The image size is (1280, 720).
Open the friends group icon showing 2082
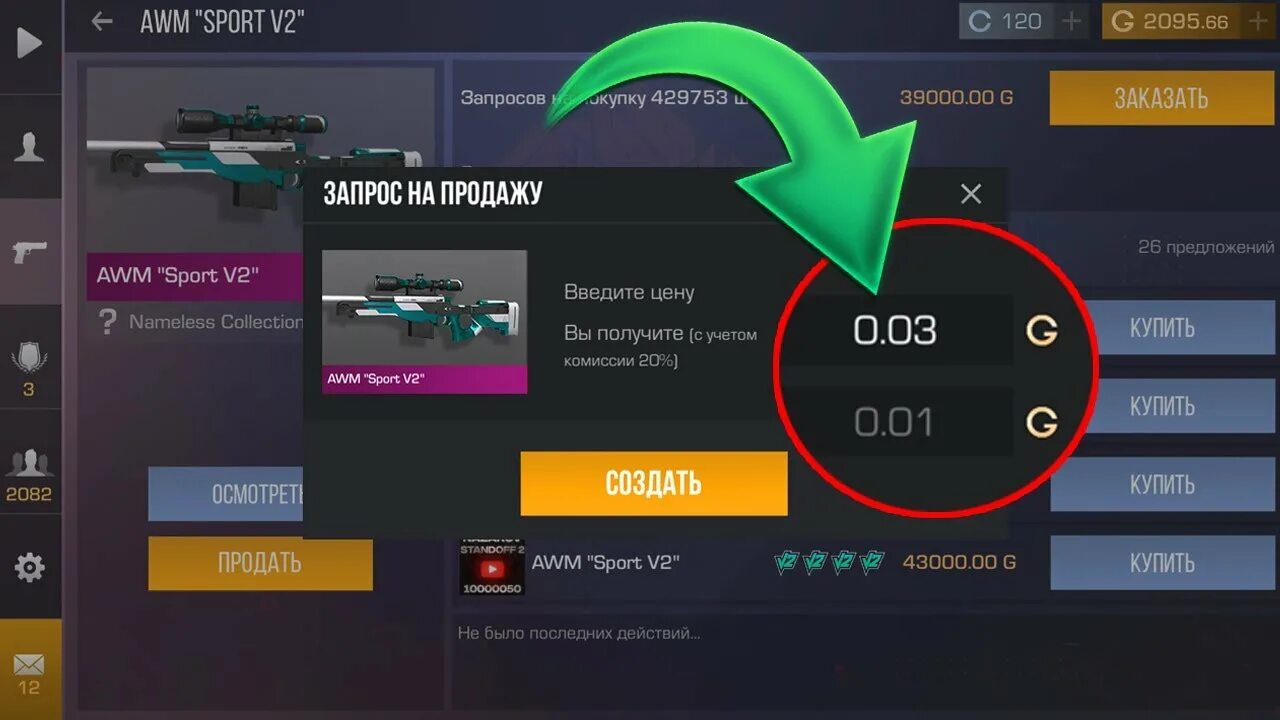click(29, 462)
